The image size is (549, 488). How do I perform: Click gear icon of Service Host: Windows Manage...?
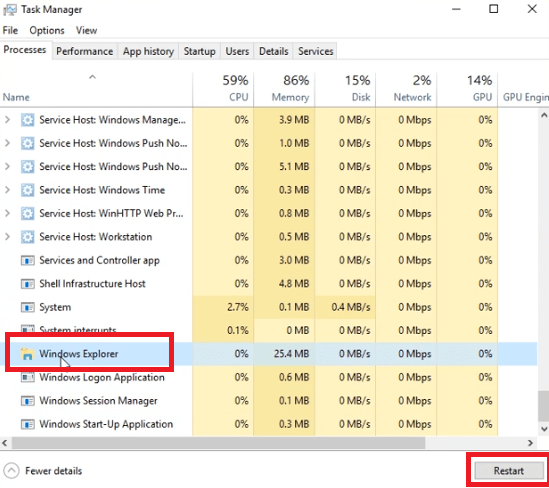(27, 120)
